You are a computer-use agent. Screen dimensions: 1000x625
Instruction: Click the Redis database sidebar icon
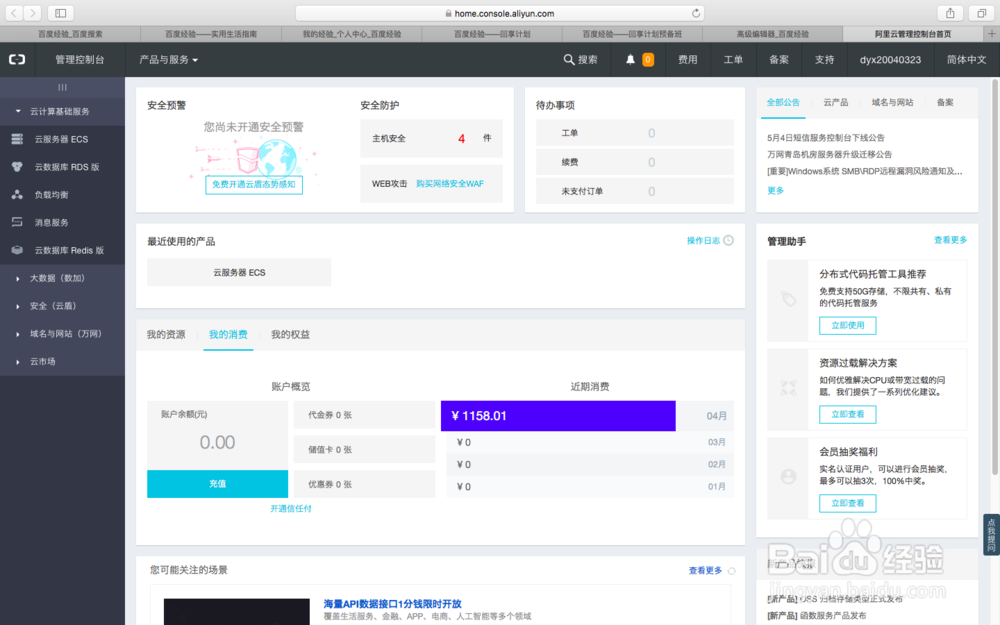click(x=17, y=250)
